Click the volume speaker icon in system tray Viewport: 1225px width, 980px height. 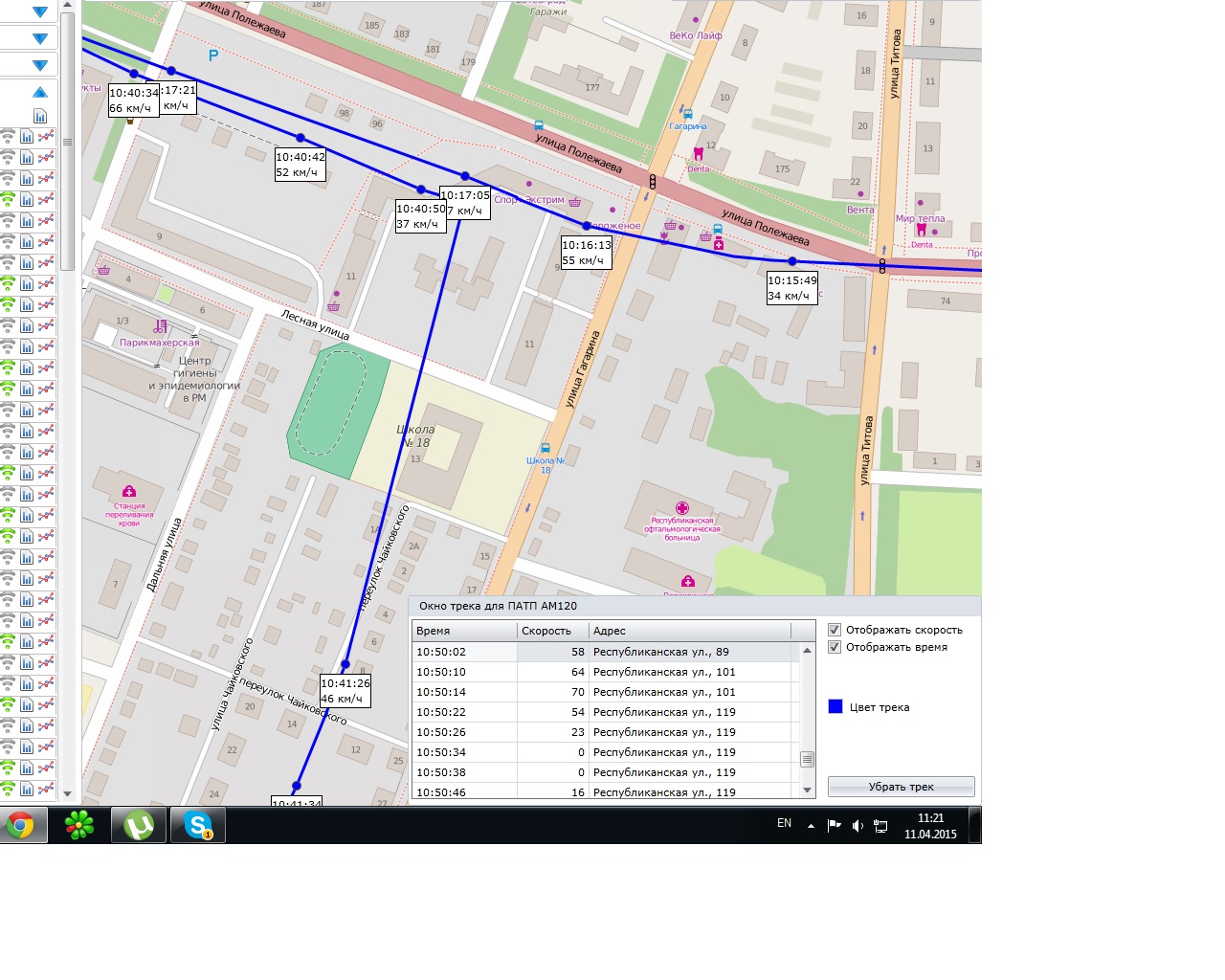click(x=857, y=825)
